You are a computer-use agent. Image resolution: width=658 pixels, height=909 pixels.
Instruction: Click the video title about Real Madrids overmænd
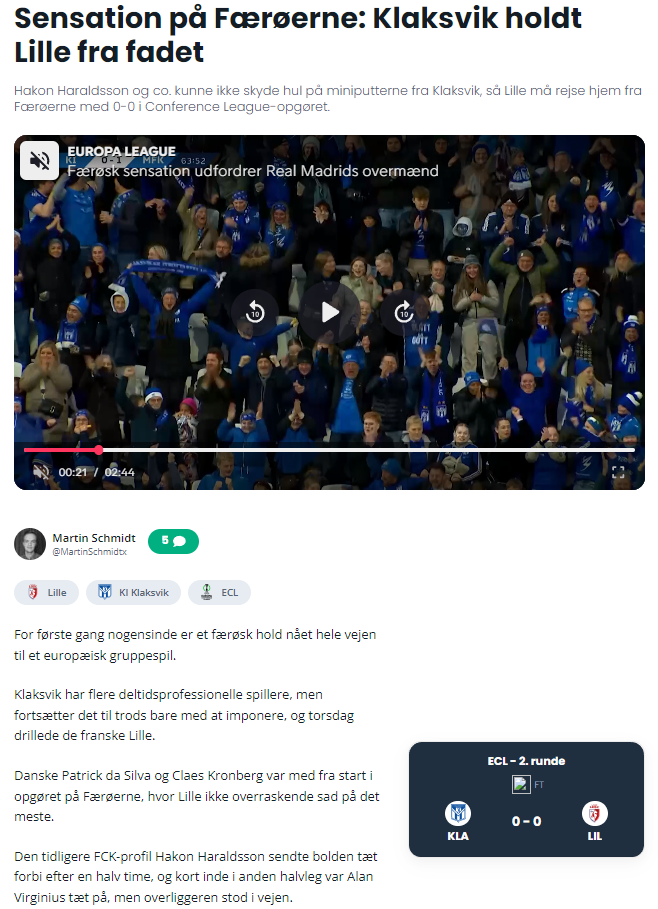[252, 171]
